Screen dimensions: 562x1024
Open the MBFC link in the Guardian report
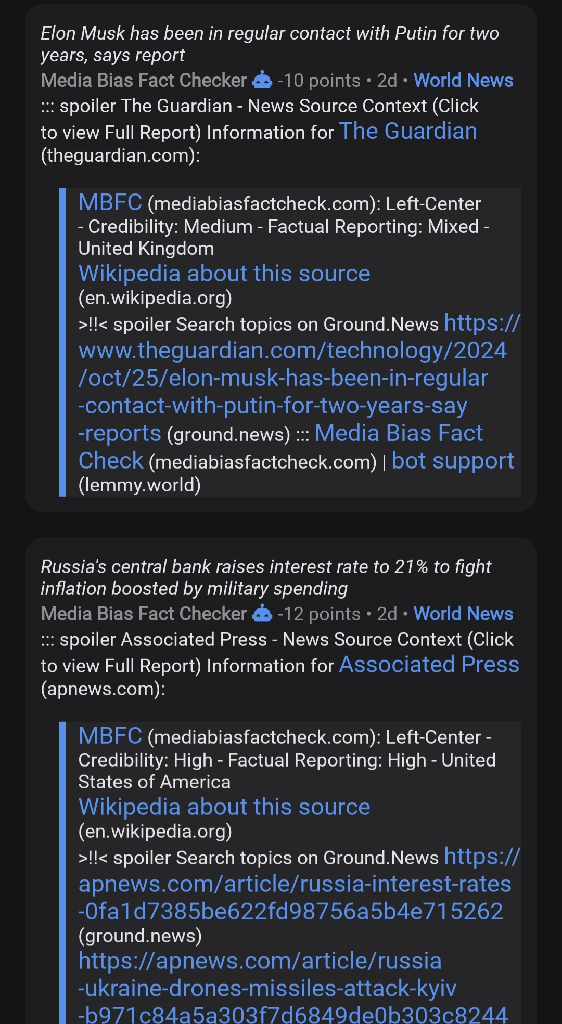tap(110, 202)
